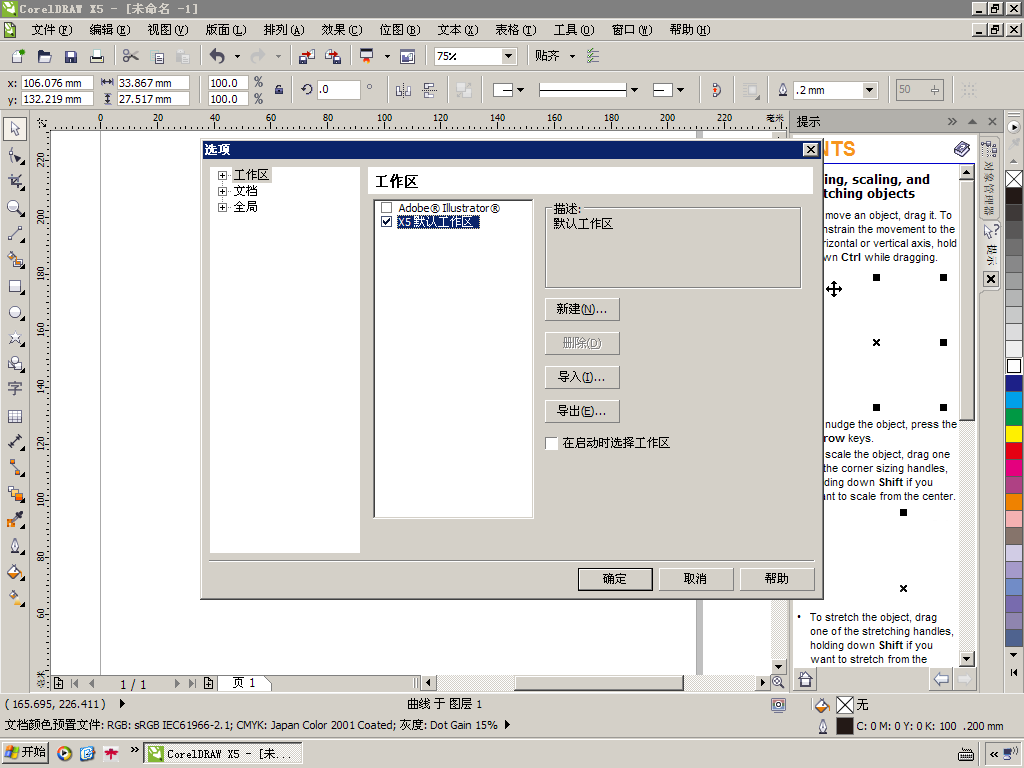Choose the Crop tool
Viewport: 1024px width, 768px height.
coord(15,182)
